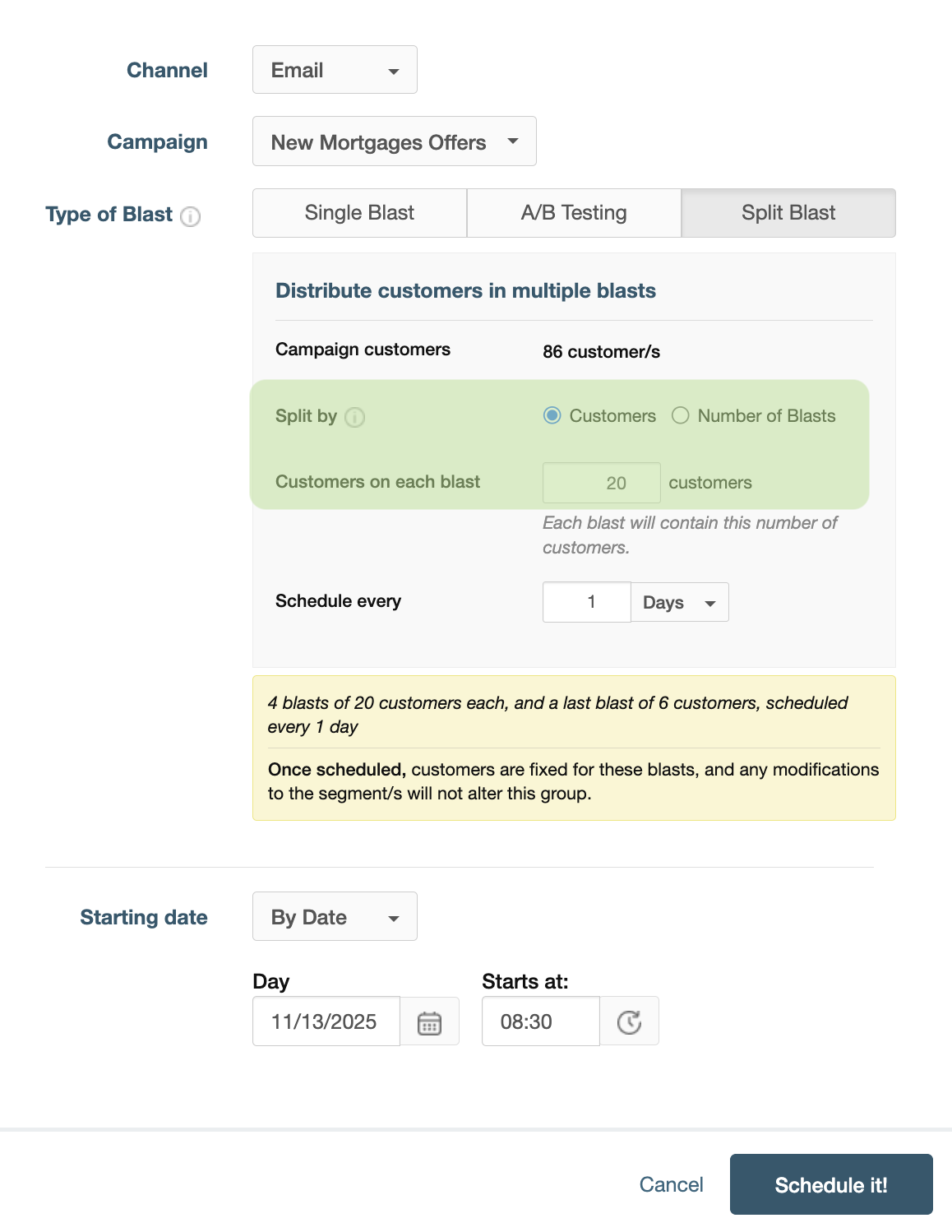Image resolution: width=952 pixels, height=1232 pixels.
Task: Open the New Mortgages Offers campaign dropdown
Action: (x=394, y=141)
